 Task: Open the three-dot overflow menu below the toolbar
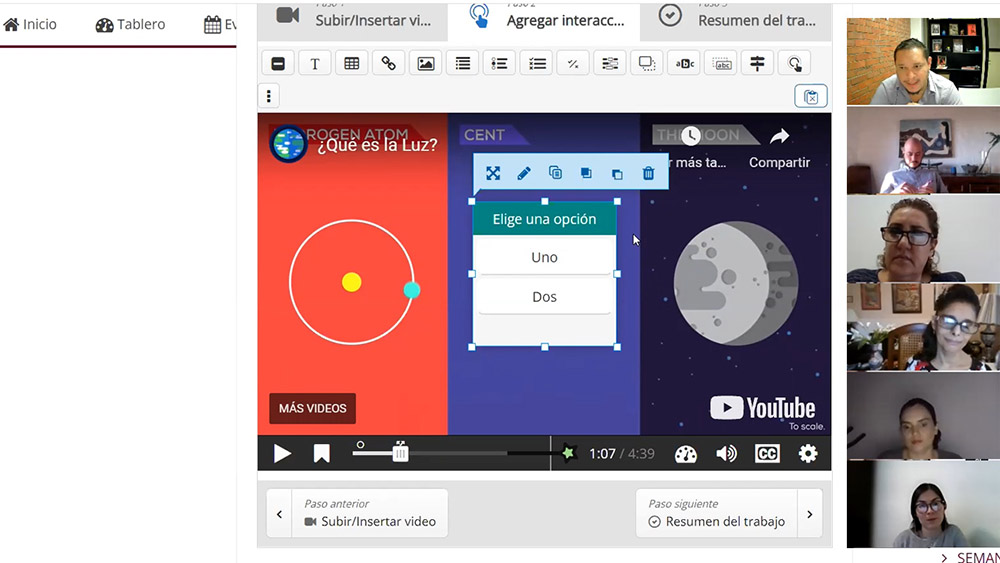coord(268,96)
